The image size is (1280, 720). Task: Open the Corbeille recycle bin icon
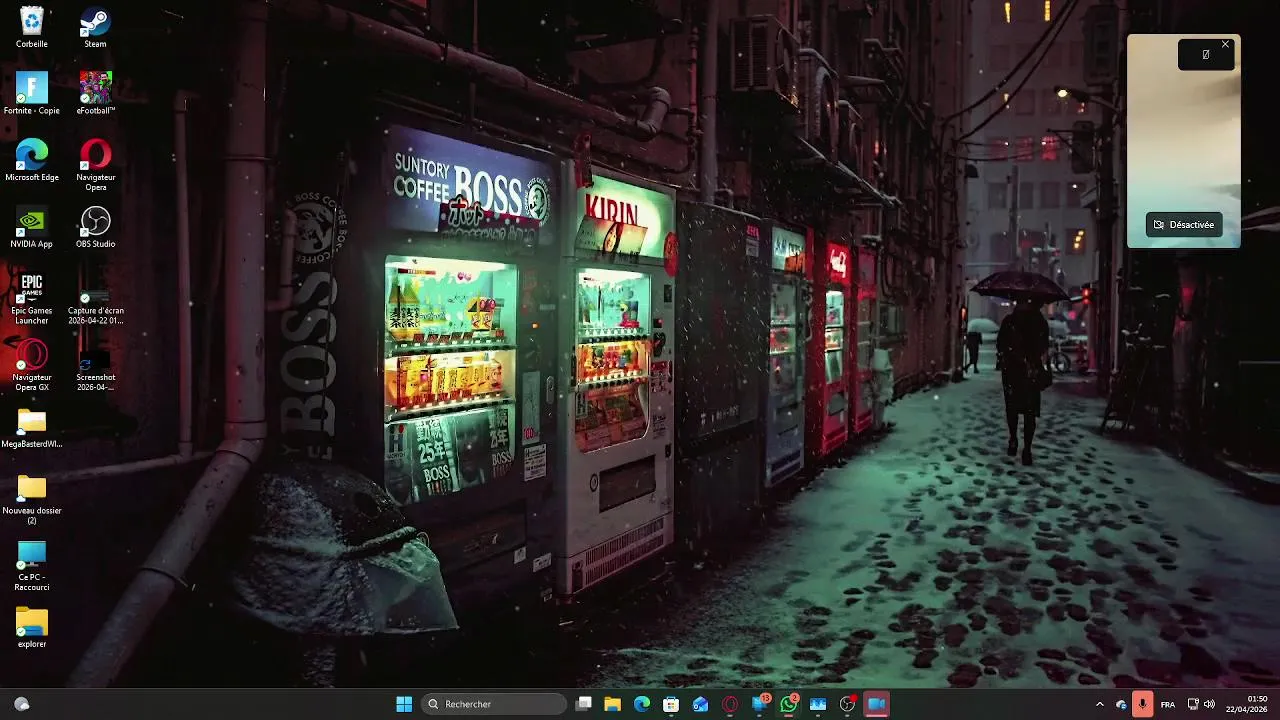(x=32, y=27)
